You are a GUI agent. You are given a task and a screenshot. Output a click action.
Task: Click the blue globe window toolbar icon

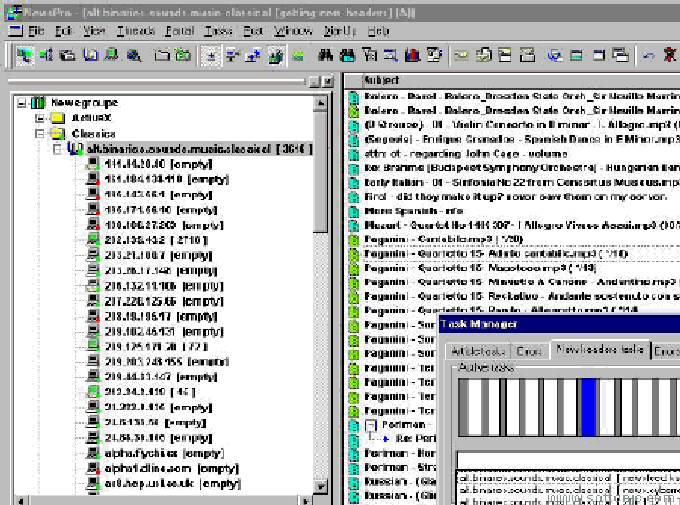555,56
